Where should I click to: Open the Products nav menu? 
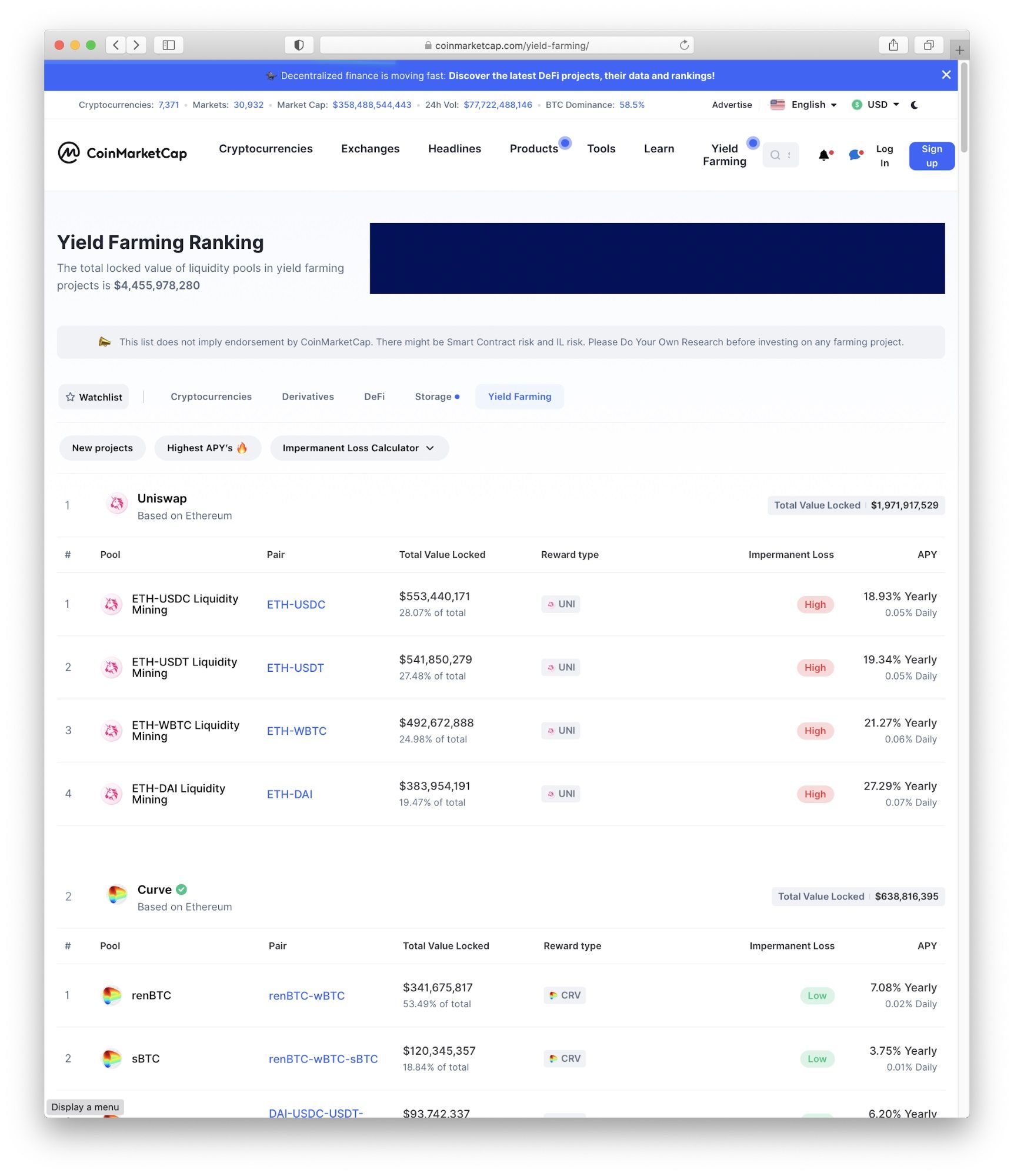(x=534, y=149)
